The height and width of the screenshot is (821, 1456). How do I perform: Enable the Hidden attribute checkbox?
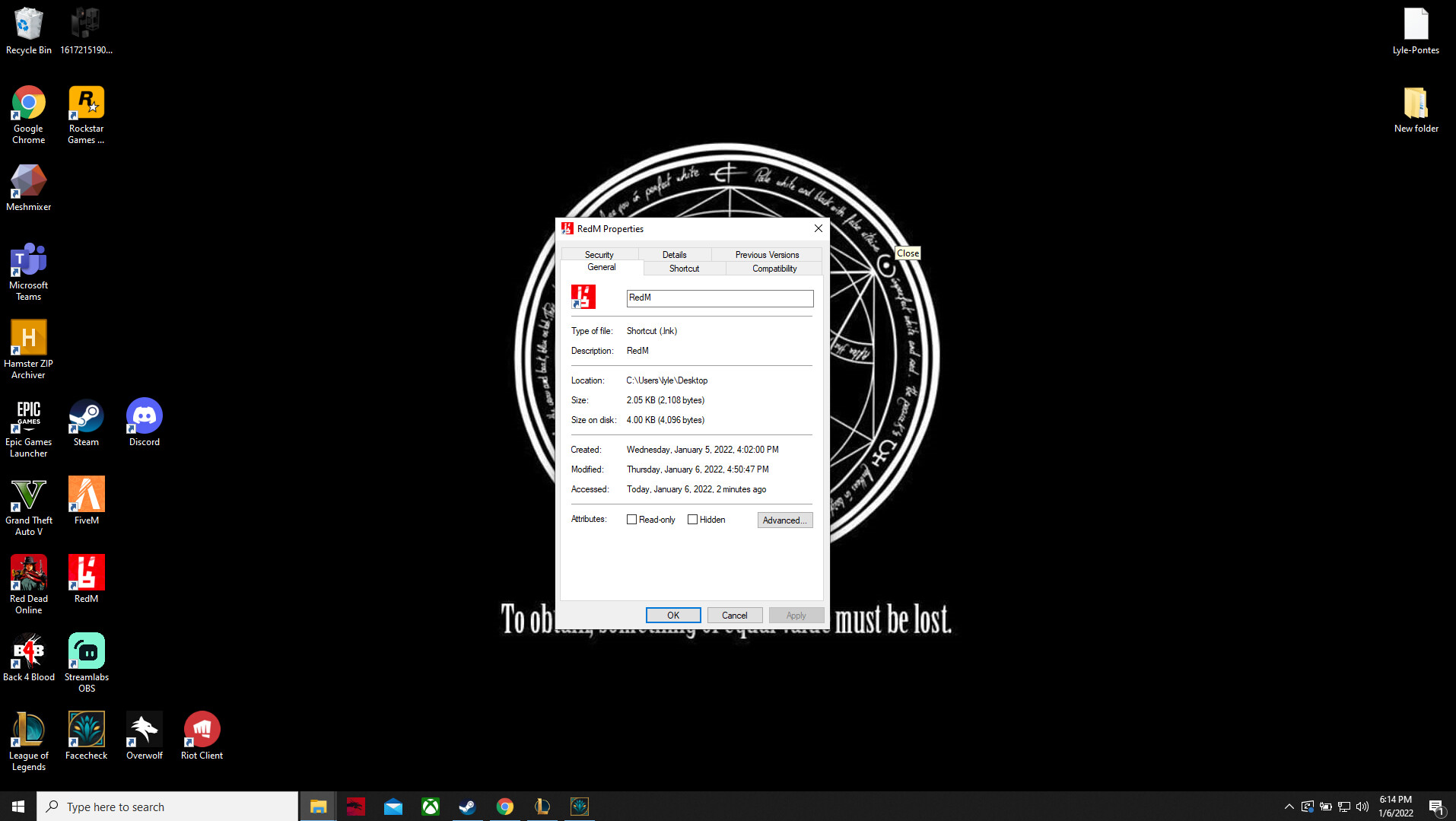692,520
